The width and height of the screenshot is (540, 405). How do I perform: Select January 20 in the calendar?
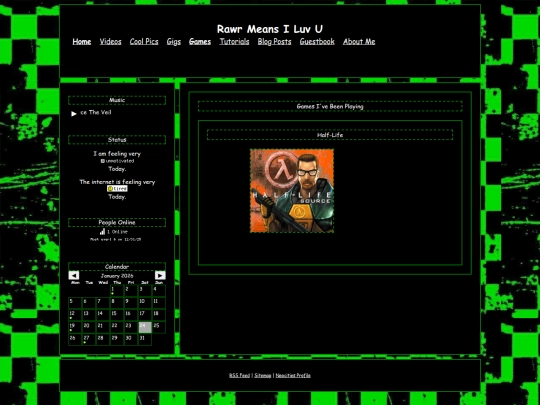click(89, 327)
